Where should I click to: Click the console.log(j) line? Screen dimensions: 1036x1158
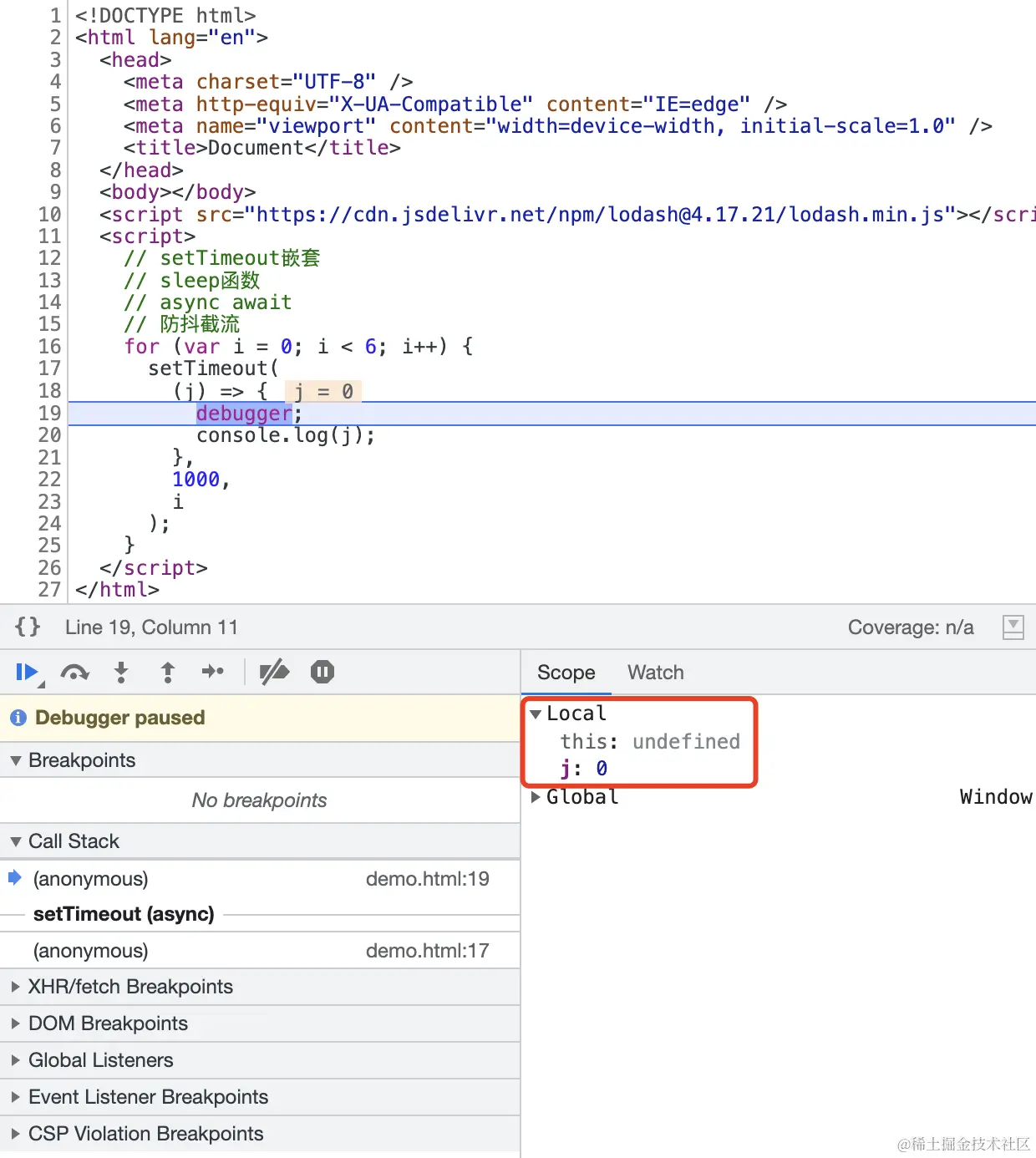click(x=286, y=435)
